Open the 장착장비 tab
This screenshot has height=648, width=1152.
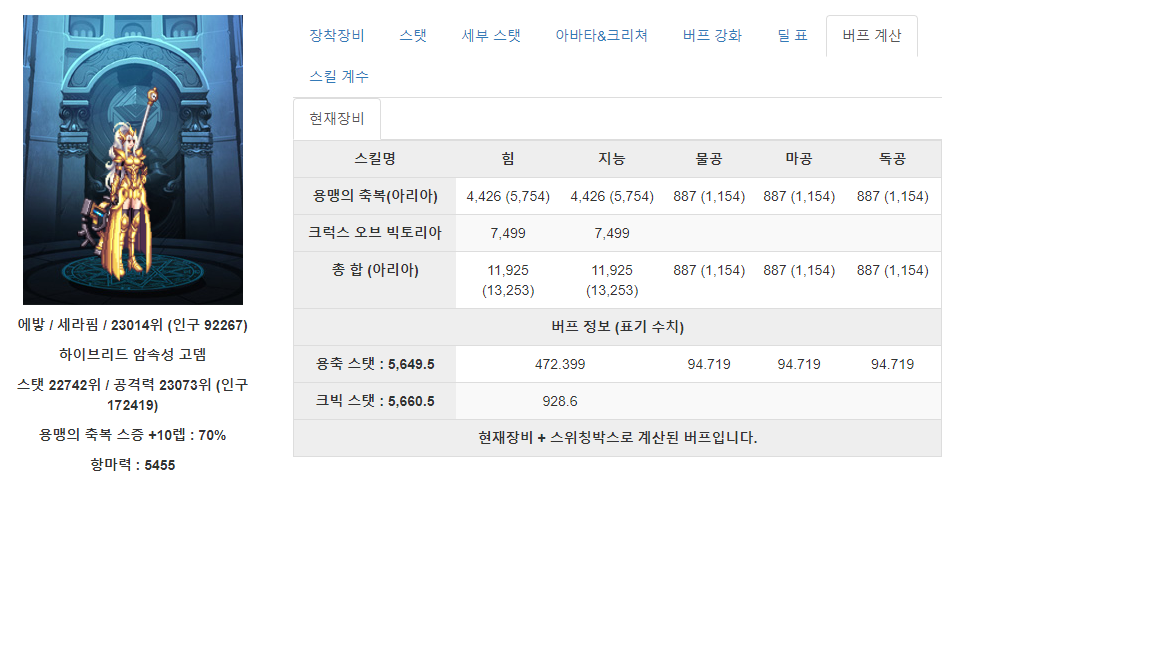click(336, 35)
